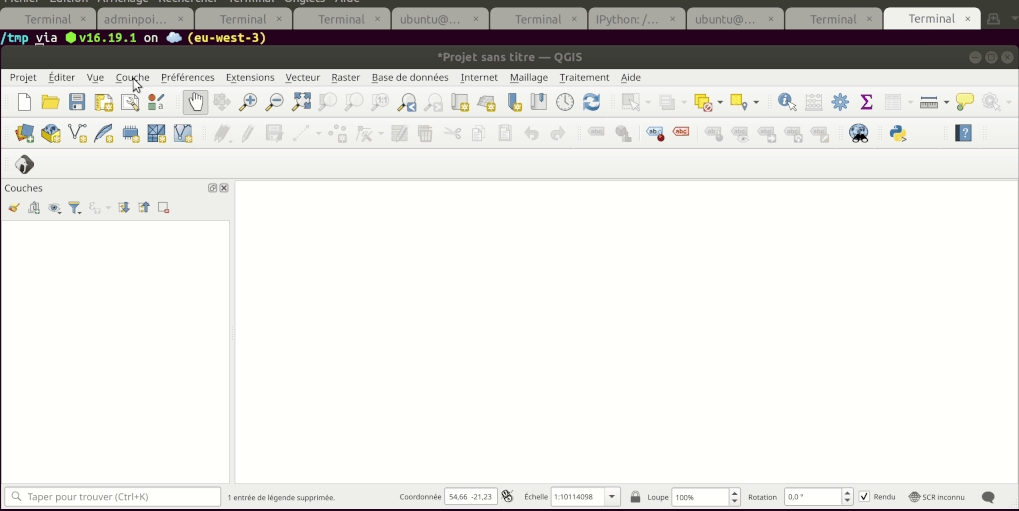Create a new mesh layer
The image size is (1019, 511).
157,133
